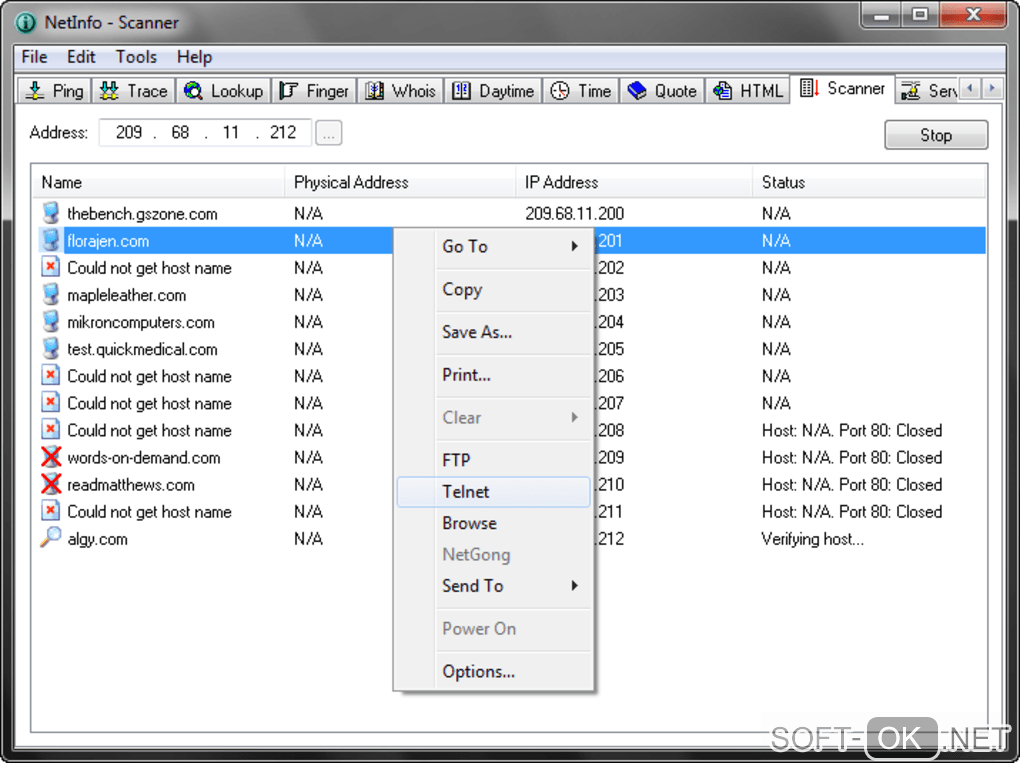
Task: Stop the scan with the Stop button
Action: pos(935,135)
